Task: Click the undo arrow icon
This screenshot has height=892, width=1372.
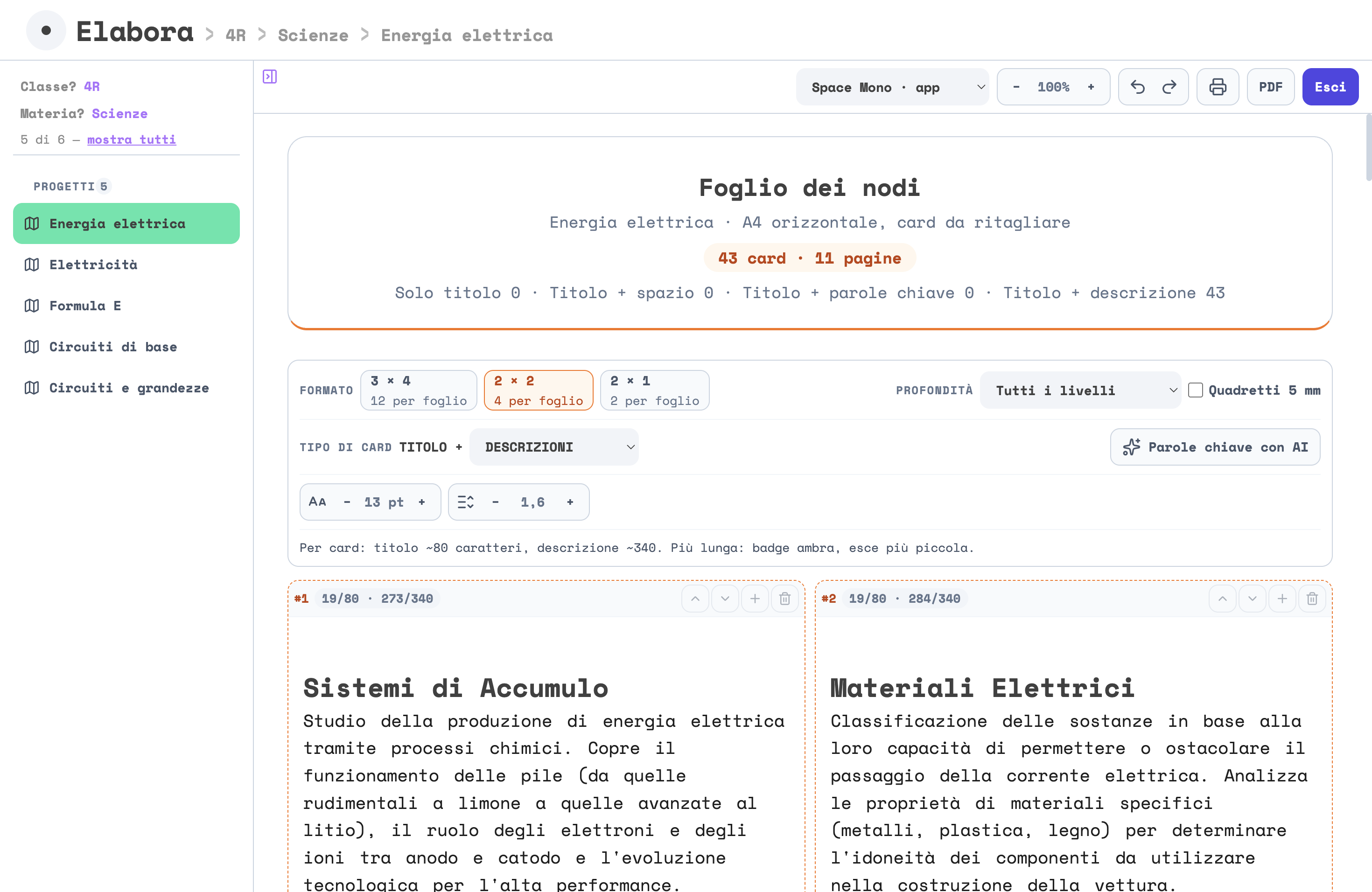Action: [1137, 87]
